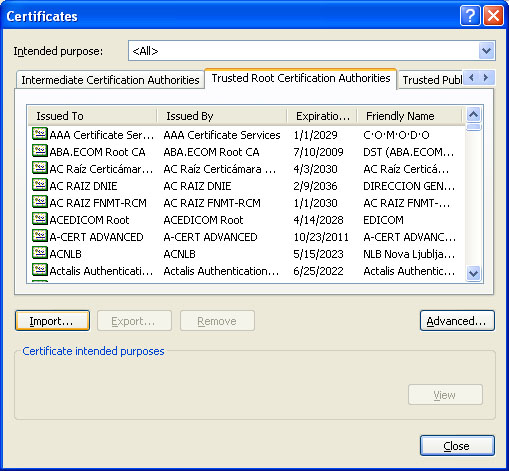Image resolution: width=509 pixels, height=471 pixels.
Task: Sort by the Issued By column header
Action: click(222, 116)
